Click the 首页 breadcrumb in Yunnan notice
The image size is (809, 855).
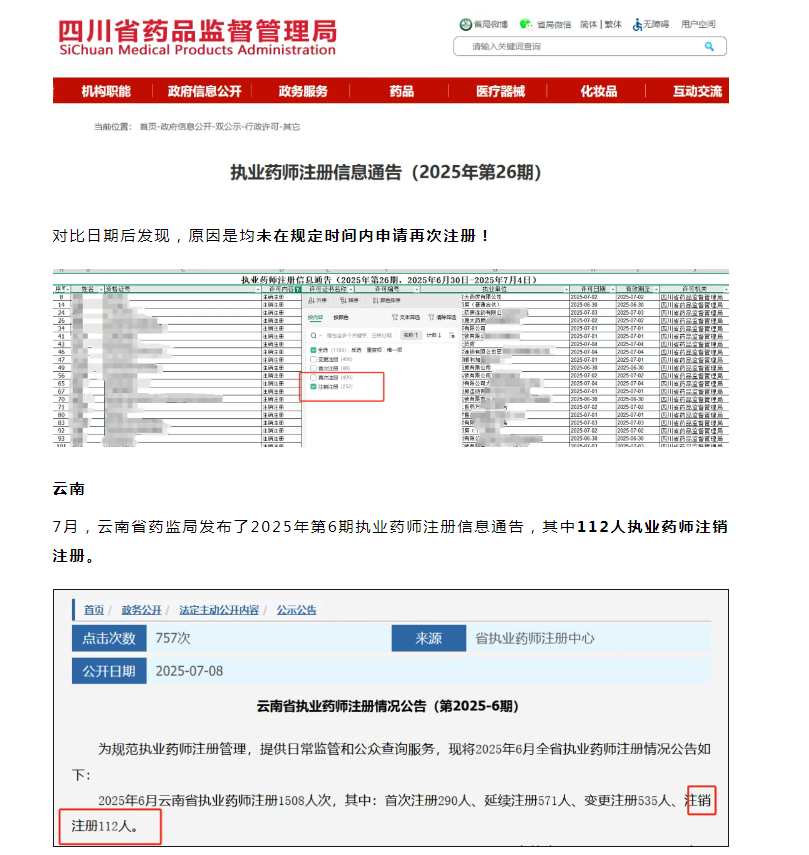point(94,610)
